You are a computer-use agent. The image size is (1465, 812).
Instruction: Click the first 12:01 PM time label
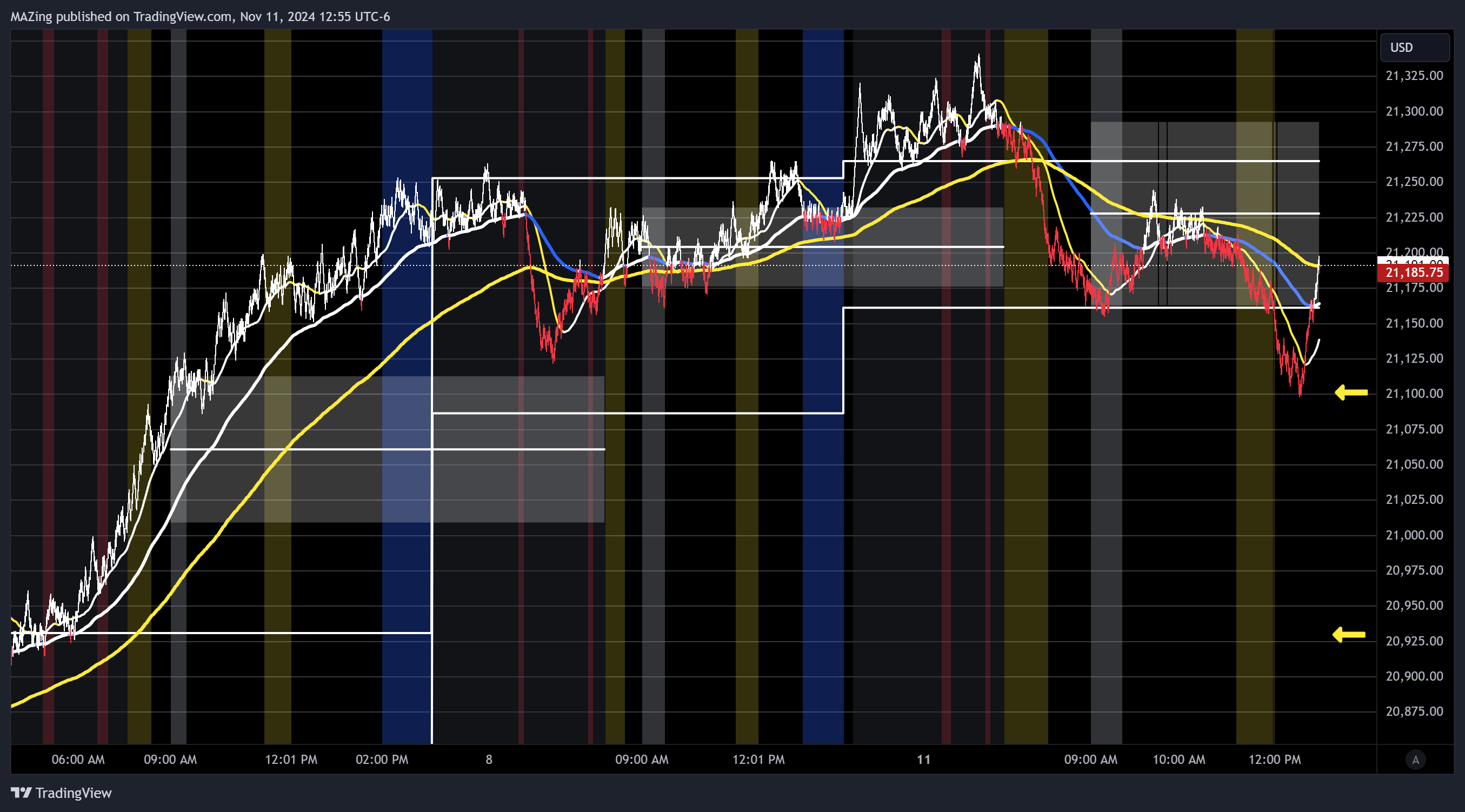[x=291, y=760]
